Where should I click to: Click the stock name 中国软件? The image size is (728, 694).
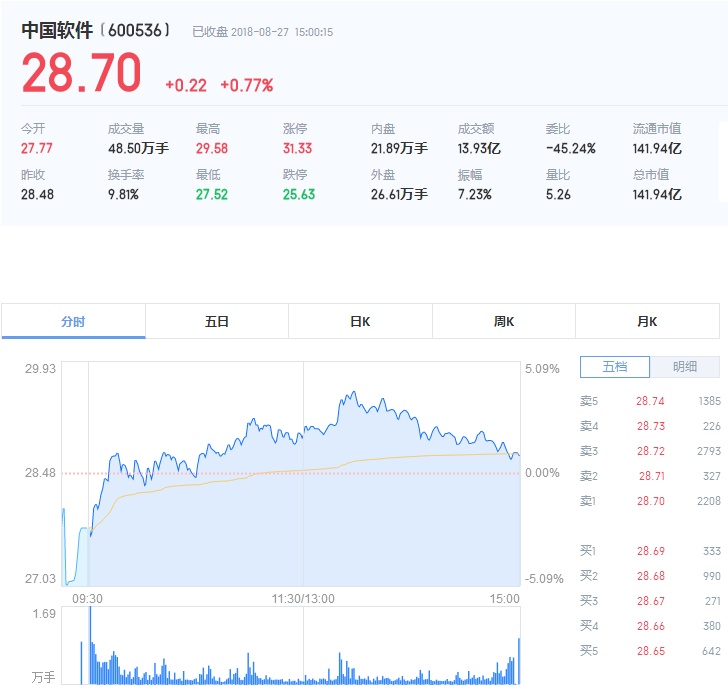57,31
